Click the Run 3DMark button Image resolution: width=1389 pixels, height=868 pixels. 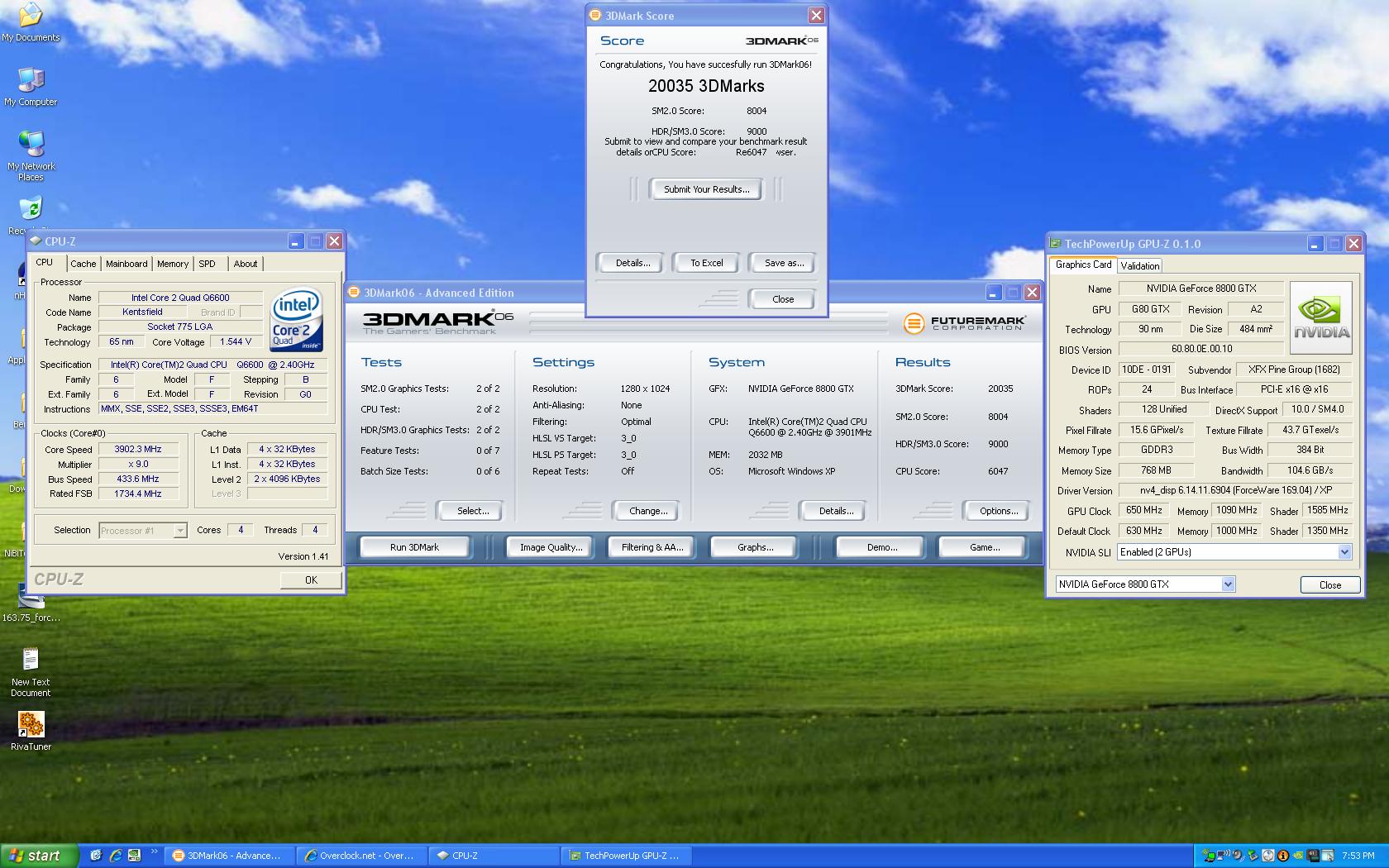coord(414,547)
